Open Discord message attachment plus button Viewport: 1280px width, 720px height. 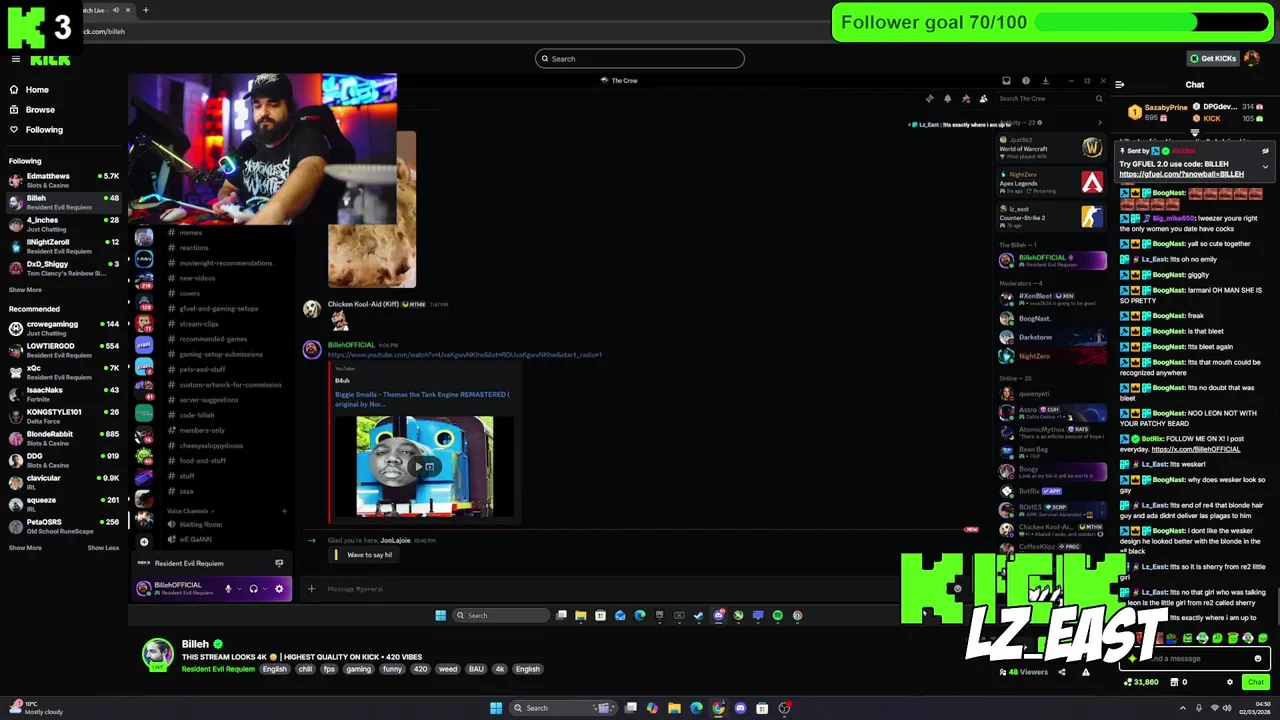coord(311,589)
